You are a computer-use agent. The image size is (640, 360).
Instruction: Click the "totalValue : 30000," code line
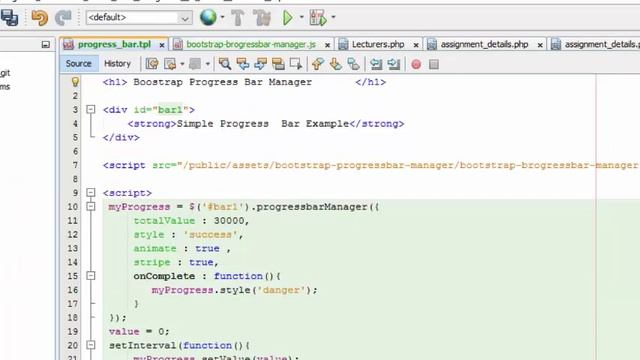pyautogui.click(x=191, y=221)
